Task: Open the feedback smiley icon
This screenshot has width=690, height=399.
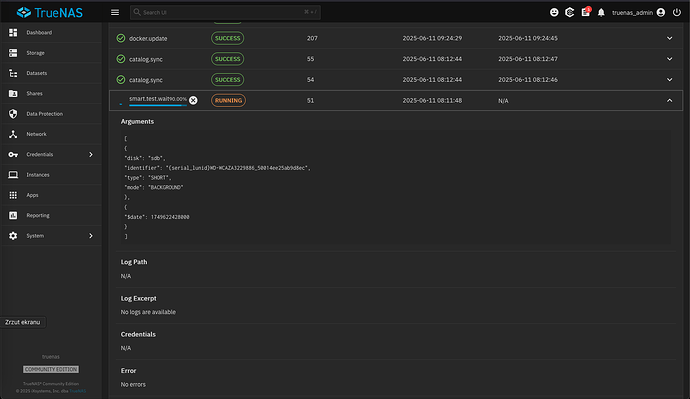Action: [554, 12]
